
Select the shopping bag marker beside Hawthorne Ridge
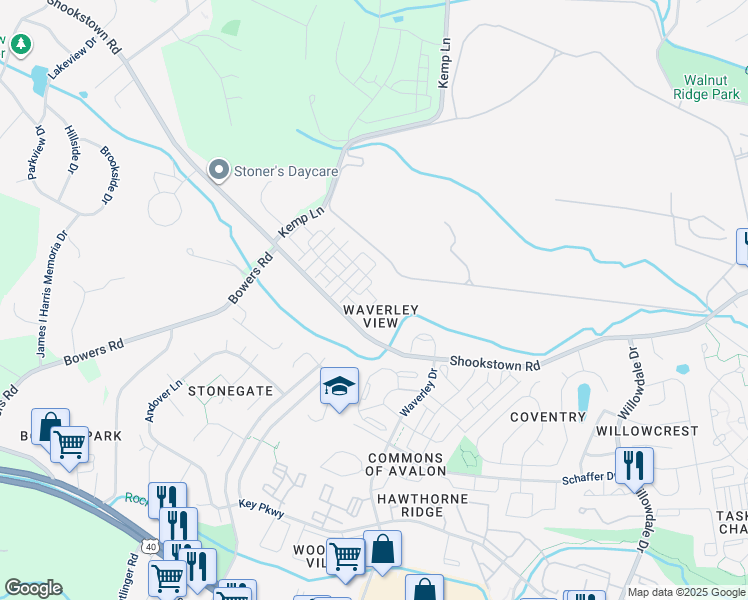pyautogui.click(x=382, y=551)
